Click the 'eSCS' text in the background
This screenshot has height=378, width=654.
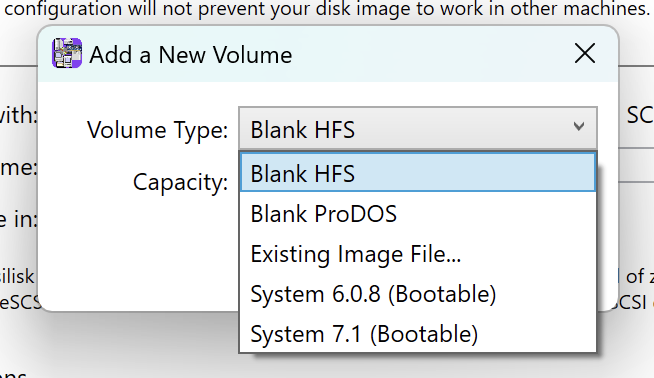click(x=20, y=302)
